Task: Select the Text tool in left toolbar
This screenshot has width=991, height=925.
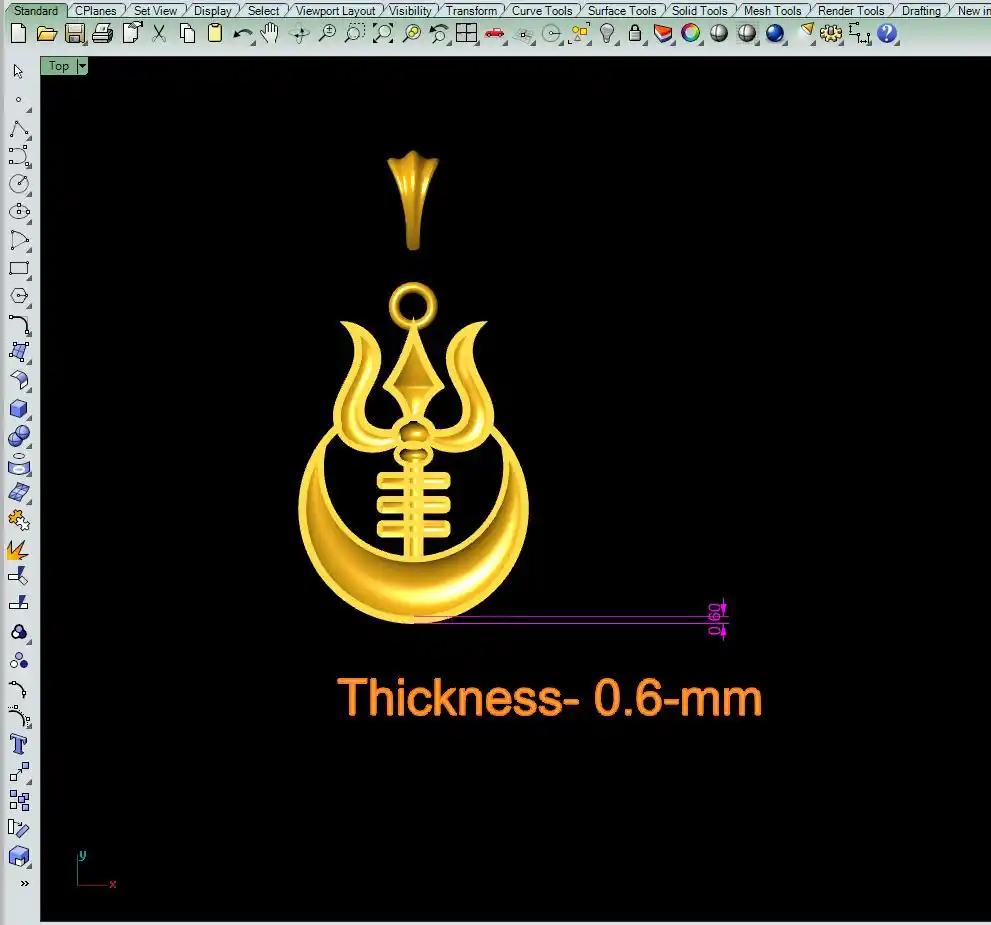Action: tap(19, 743)
